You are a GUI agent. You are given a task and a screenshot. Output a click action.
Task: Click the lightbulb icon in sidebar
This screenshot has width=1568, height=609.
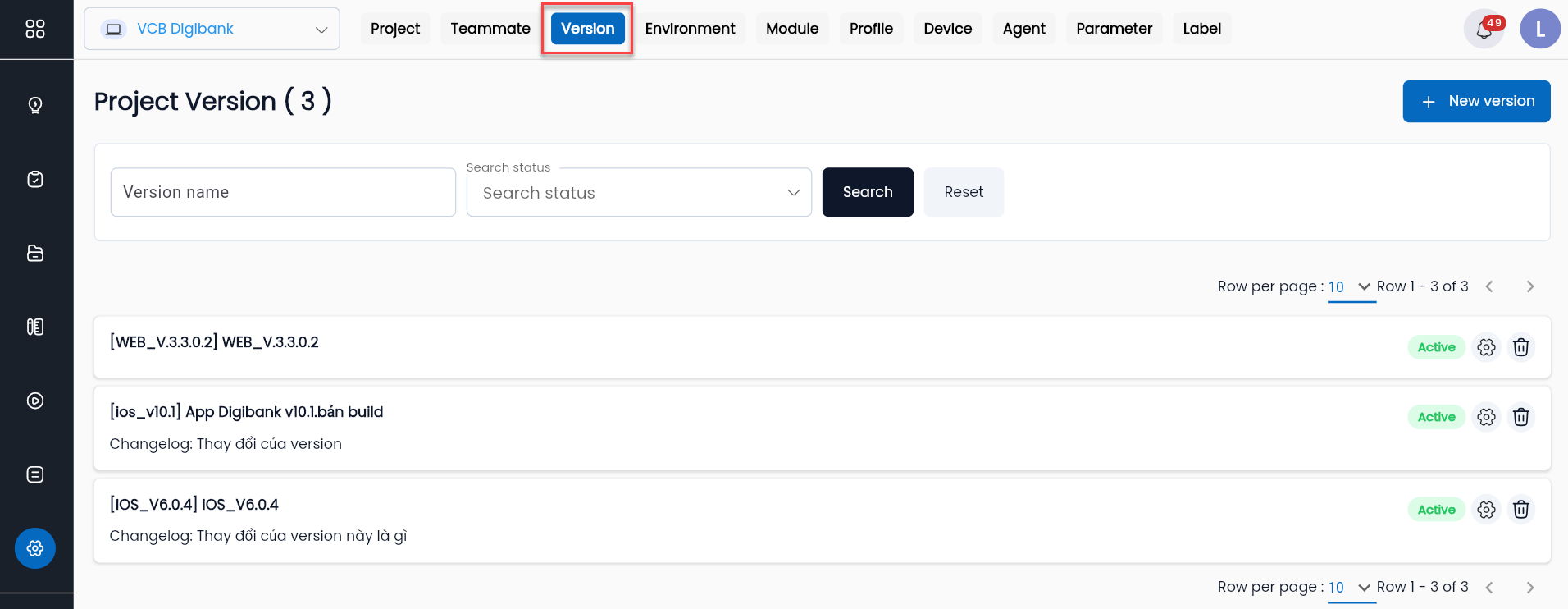click(x=35, y=105)
